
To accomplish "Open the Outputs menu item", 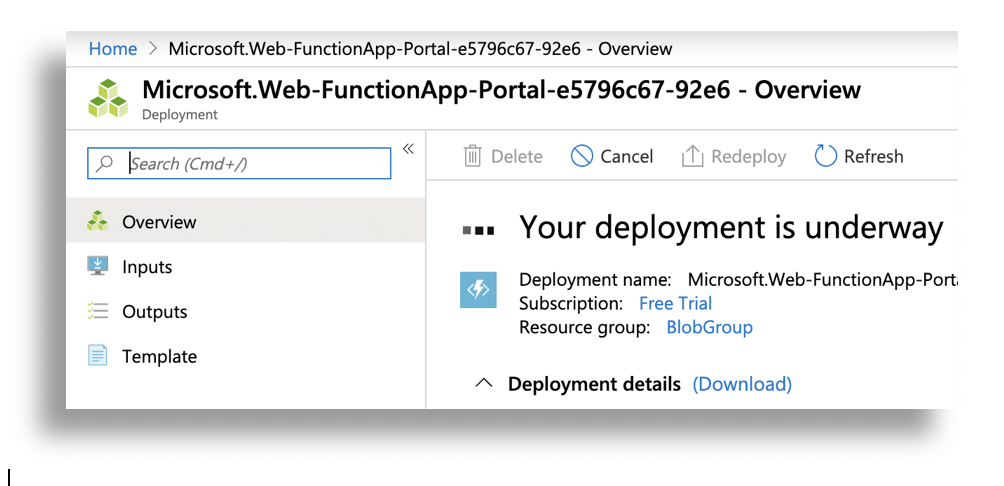I will (246, 311).
